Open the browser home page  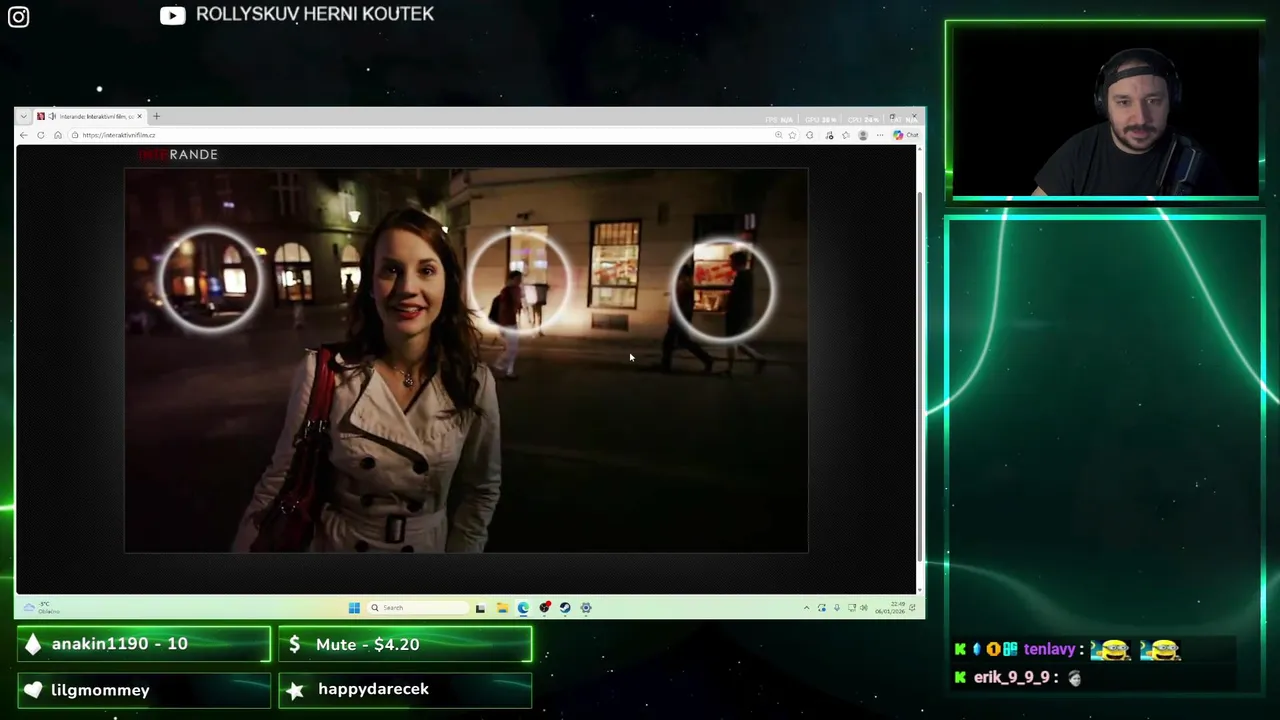[x=57, y=135]
